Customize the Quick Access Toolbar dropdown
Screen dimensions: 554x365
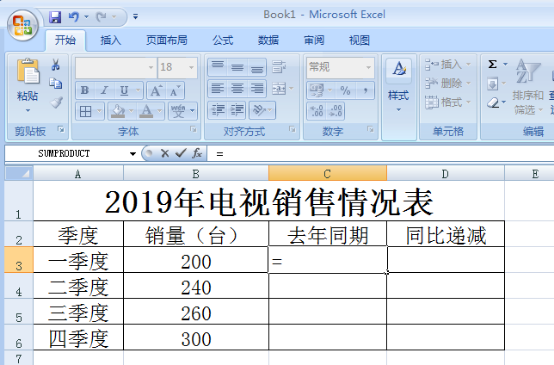[x=135, y=17]
